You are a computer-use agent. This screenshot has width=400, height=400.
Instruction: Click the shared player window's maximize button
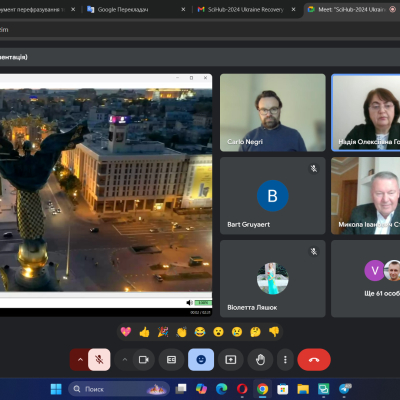coord(191,78)
